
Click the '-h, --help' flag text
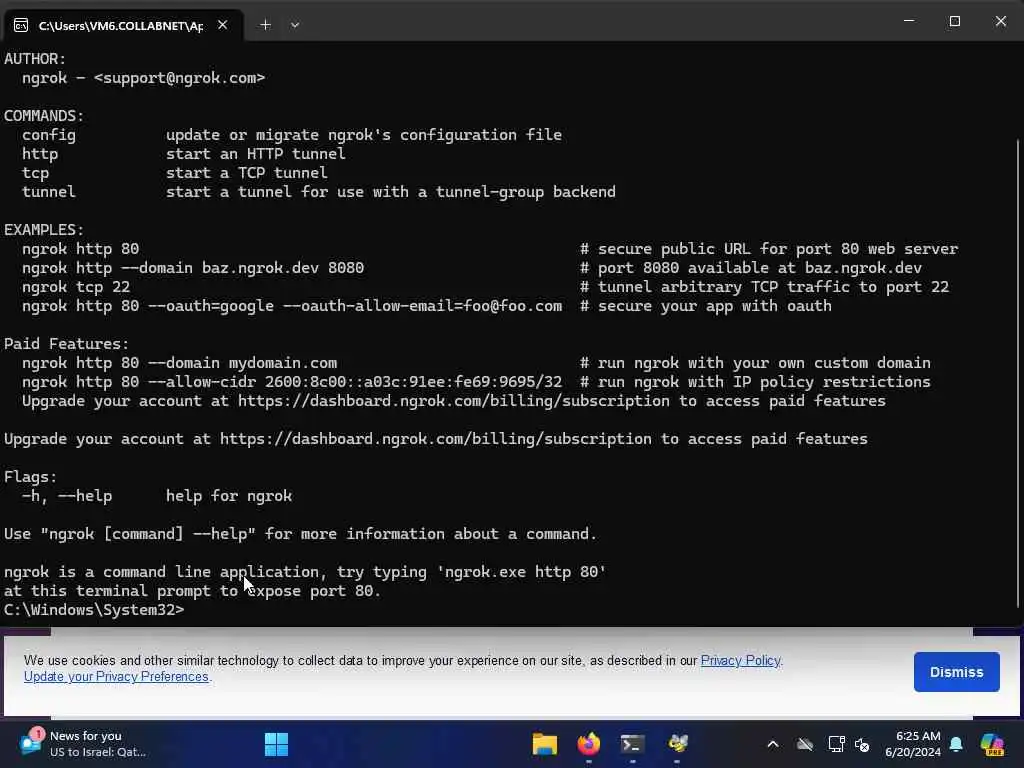[x=67, y=496]
